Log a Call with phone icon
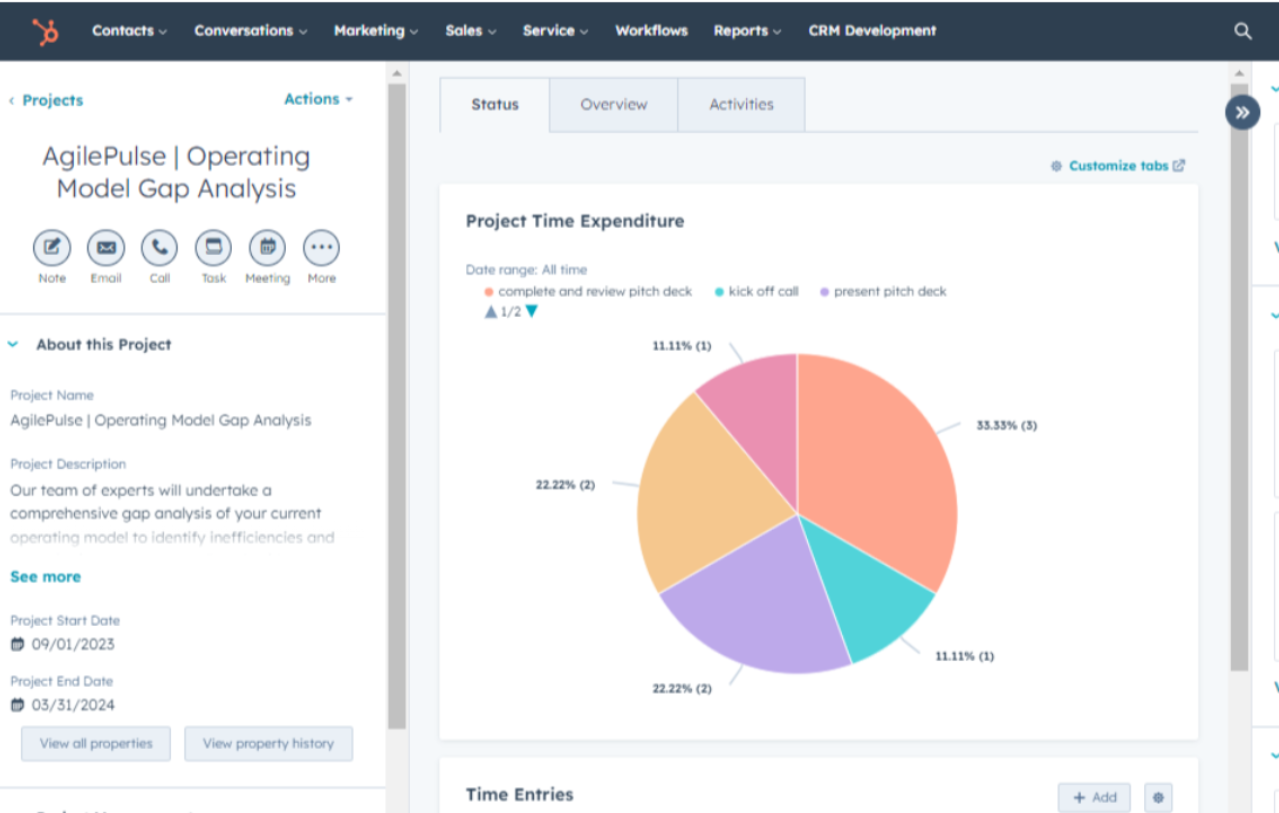 [x=160, y=247]
